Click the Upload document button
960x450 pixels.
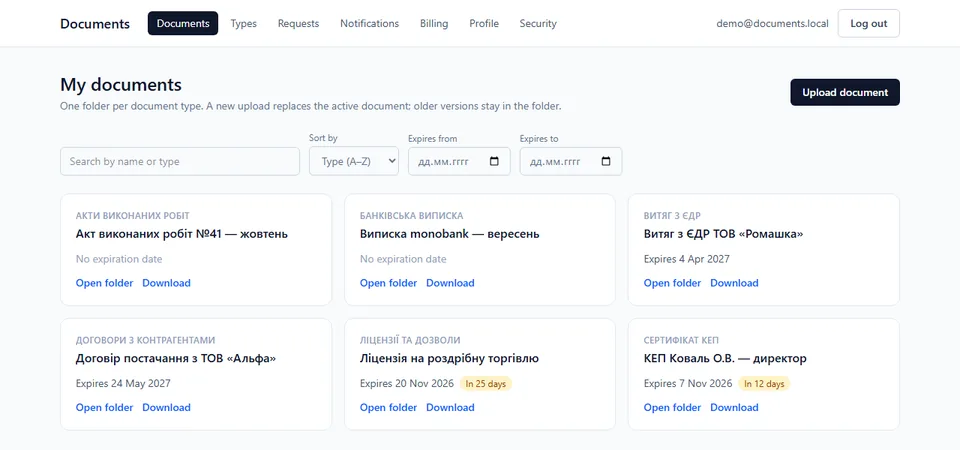[845, 92]
